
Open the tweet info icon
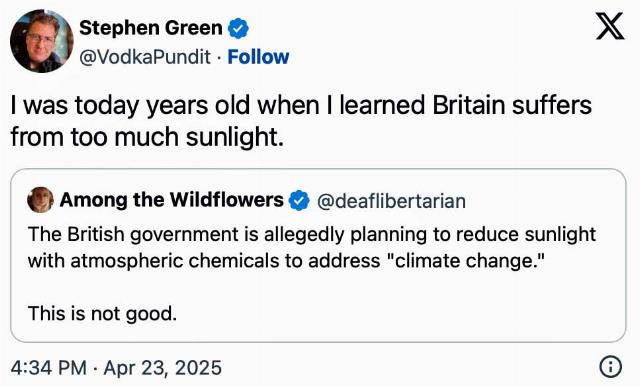[x=611, y=367]
